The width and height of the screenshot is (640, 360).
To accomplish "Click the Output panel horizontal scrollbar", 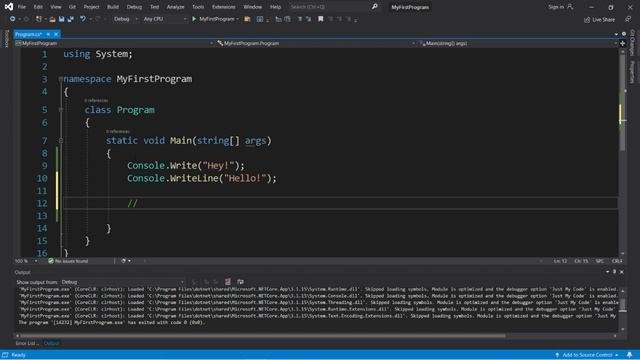I will [x=263, y=336].
